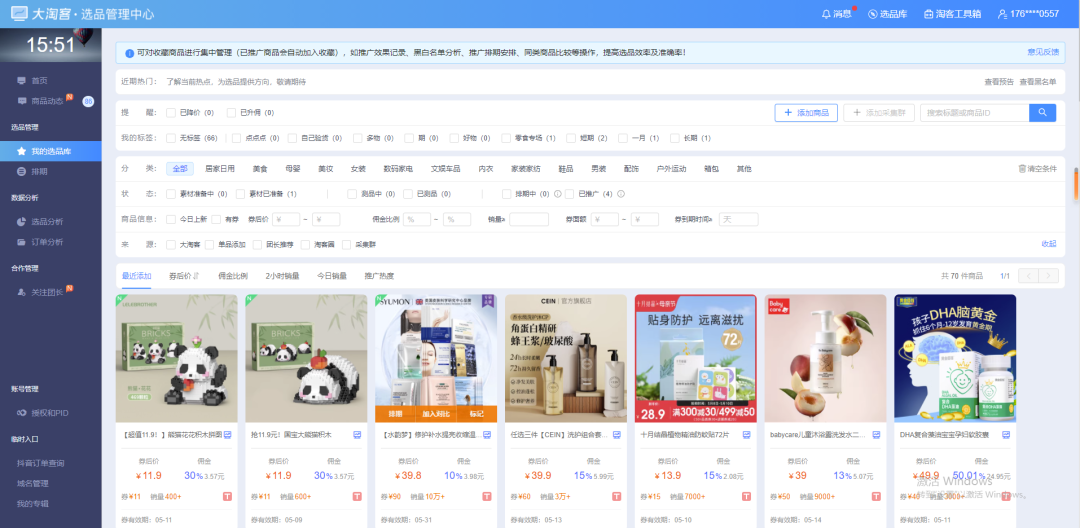
Task: Open the babycare product thumbnail
Action: (x=825, y=359)
